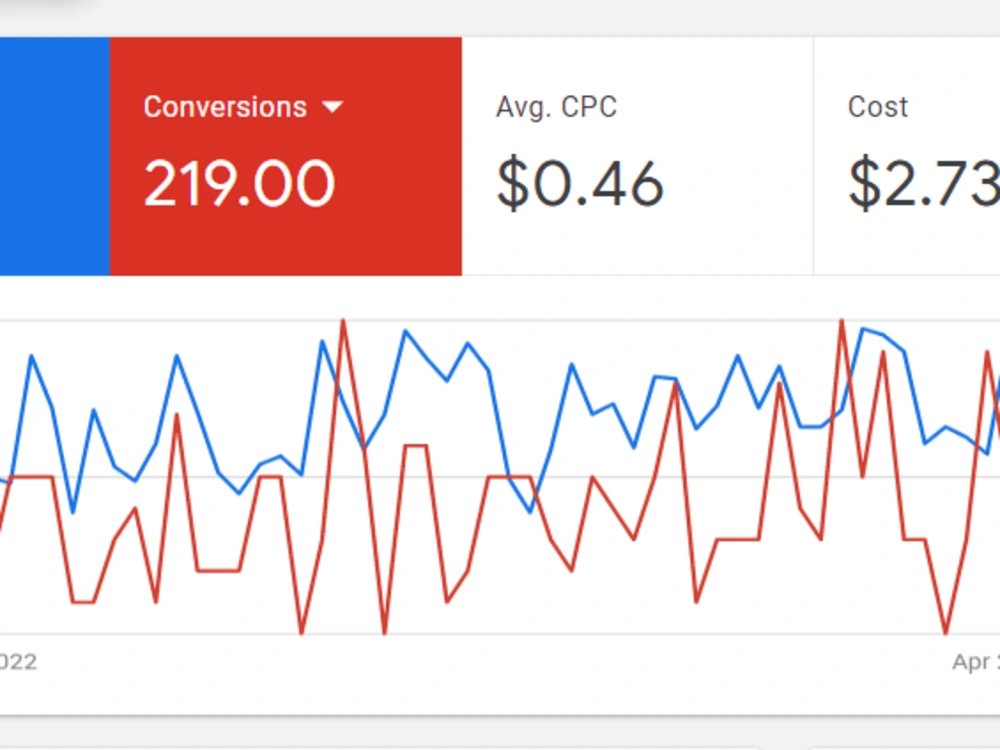Viewport: 1000px width, 750px height.
Task: Open the Conversions metric dropdown arrow
Action: 332,107
